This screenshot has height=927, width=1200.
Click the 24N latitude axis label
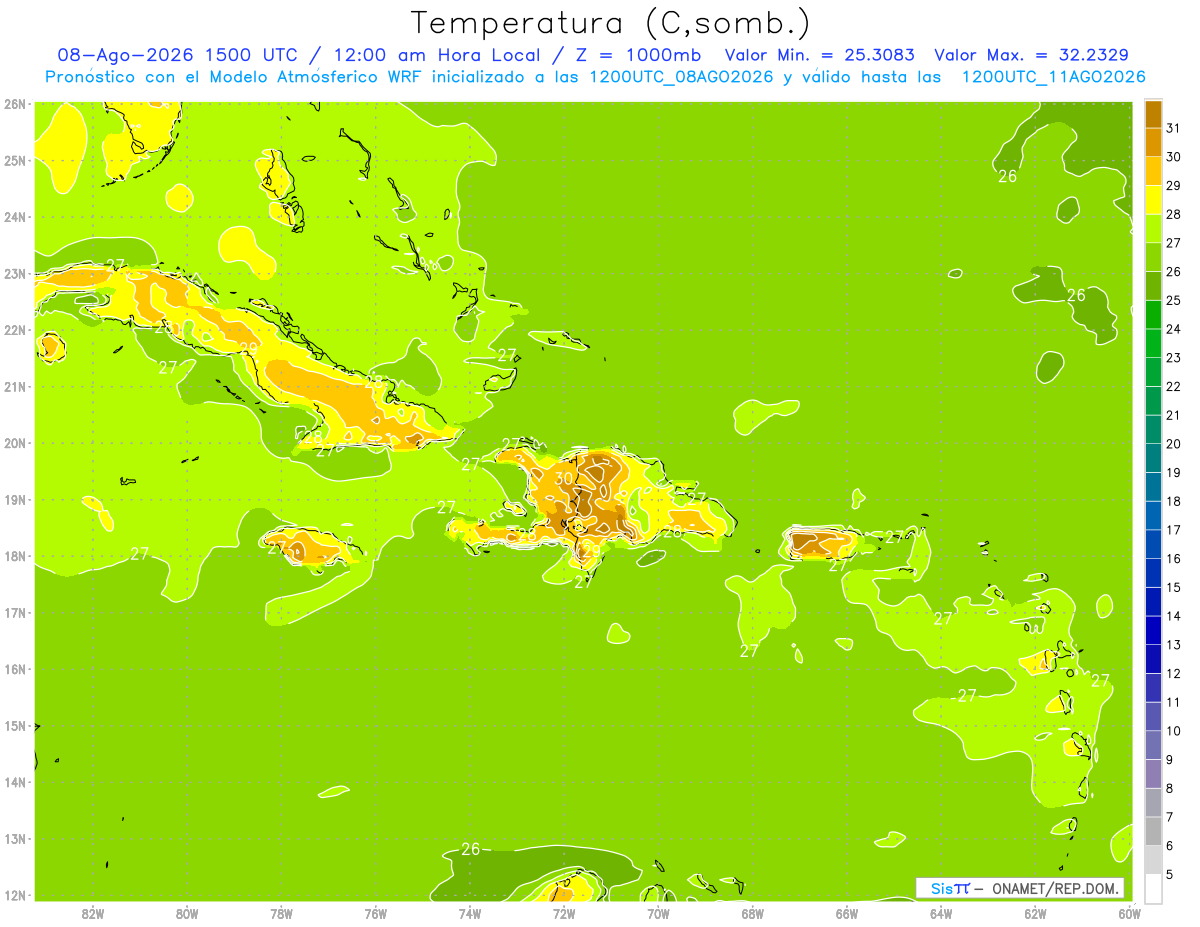15,217
